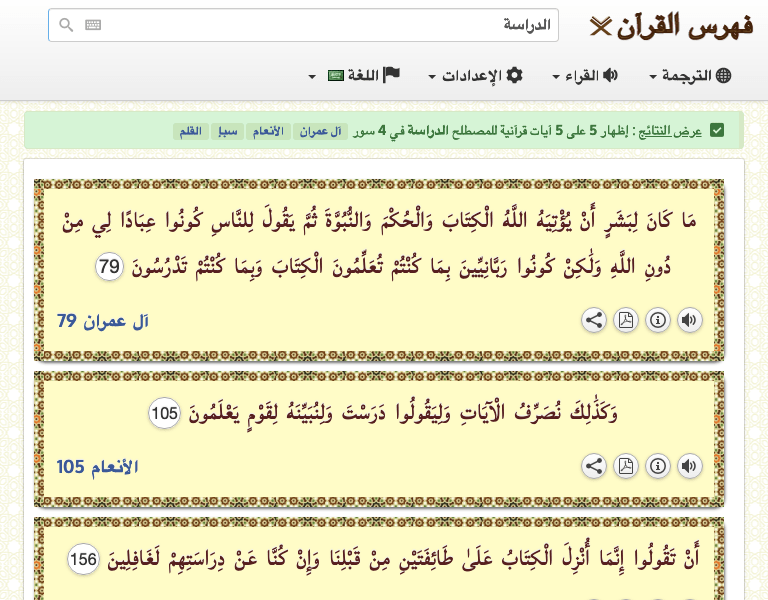
Task: Export الأنعام 105 verse as PDF
Action: pos(626,466)
